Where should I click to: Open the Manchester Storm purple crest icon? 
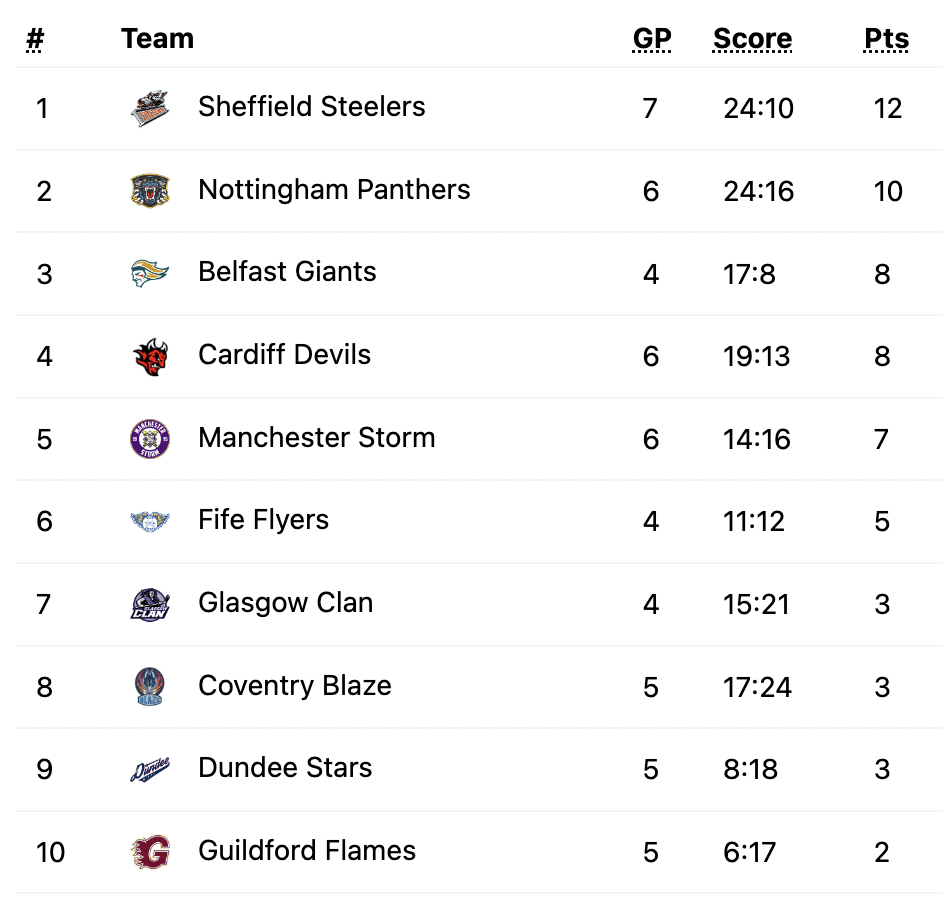tap(150, 438)
